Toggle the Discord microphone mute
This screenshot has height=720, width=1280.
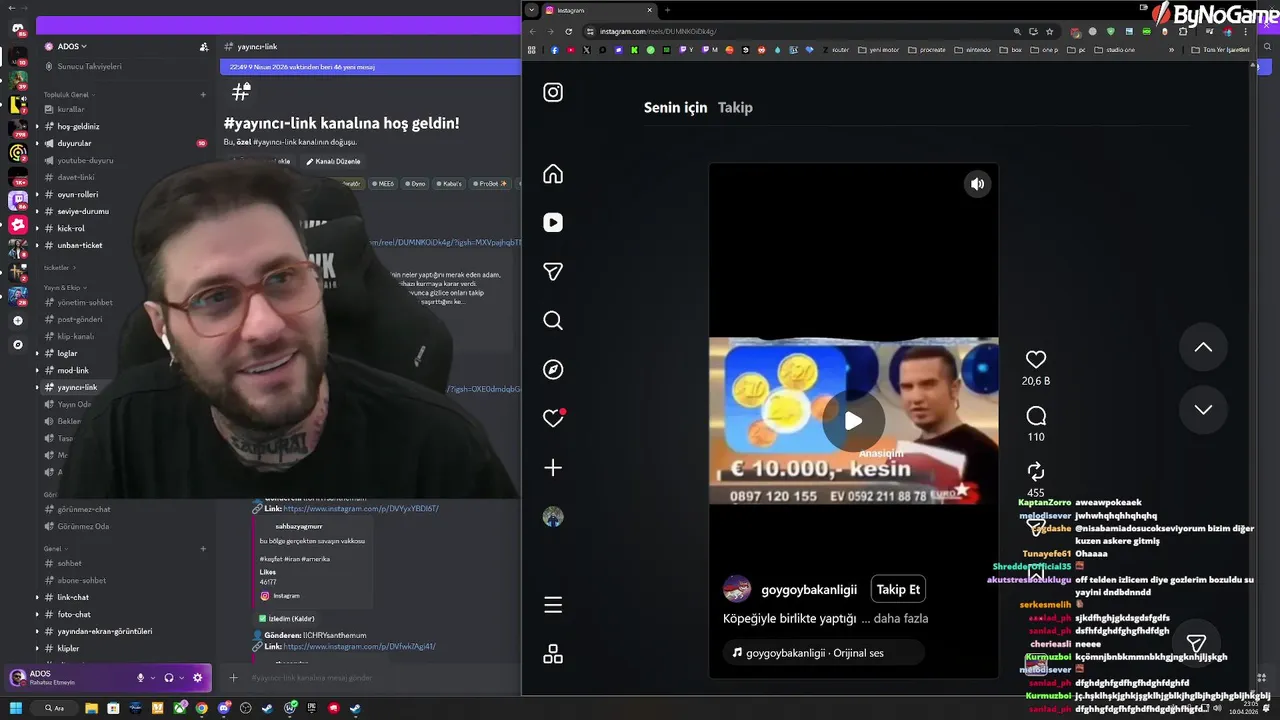tap(140, 678)
